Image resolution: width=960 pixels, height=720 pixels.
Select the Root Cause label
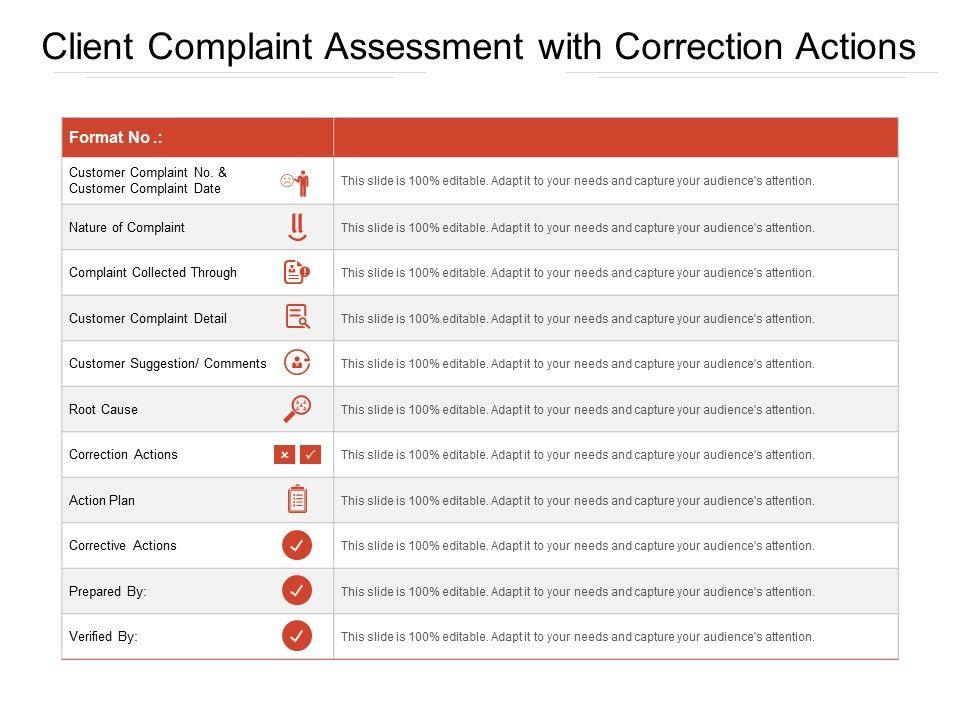tap(104, 409)
